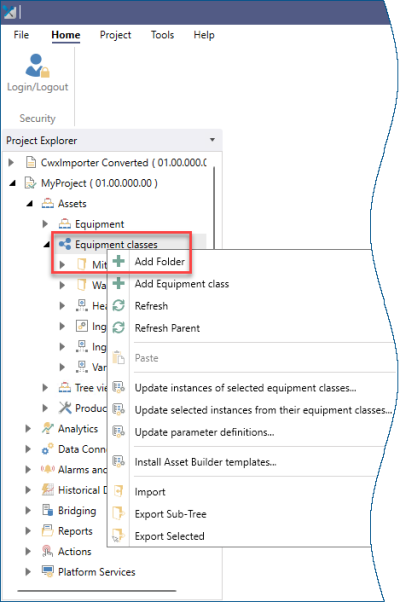This screenshot has width=400, height=602.
Task: Click the Platform Services monitor icon
Action: [48, 571]
